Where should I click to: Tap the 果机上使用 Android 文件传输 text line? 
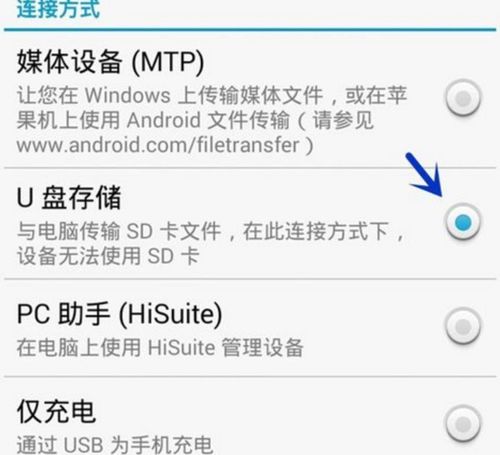coord(153,120)
